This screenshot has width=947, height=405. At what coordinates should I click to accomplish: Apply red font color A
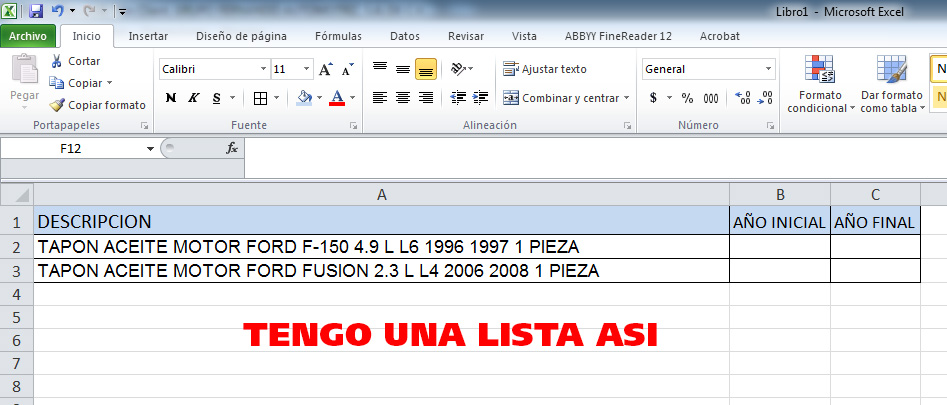click(x=337, y=98)
